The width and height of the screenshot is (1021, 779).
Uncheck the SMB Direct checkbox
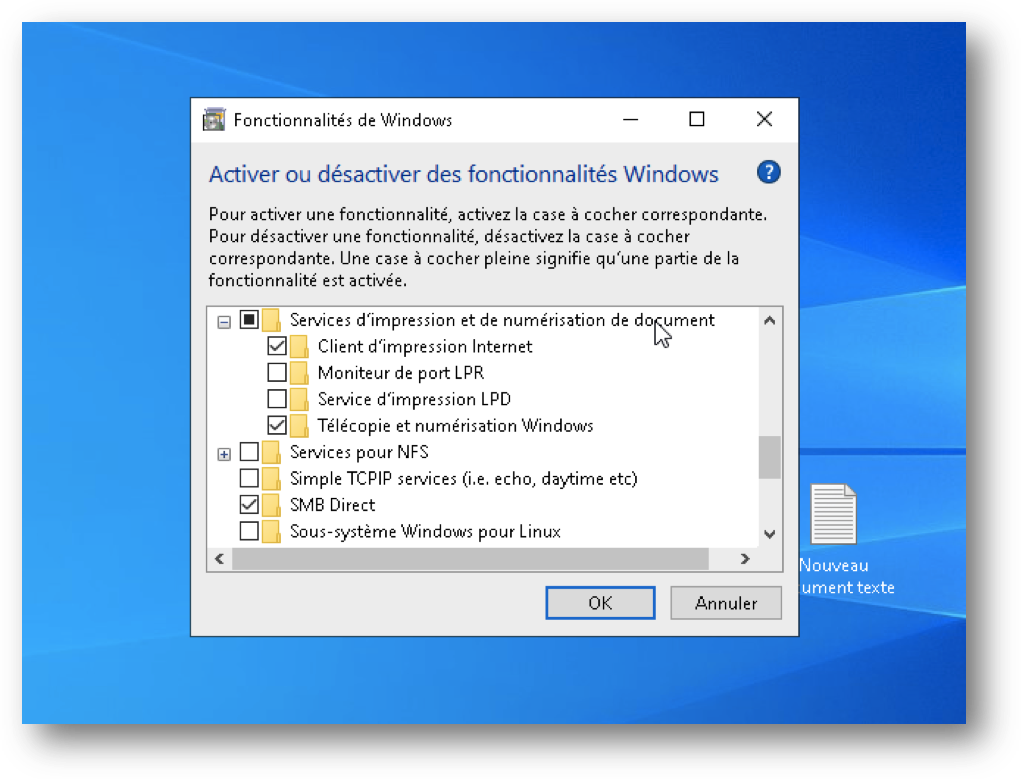pos(249,504)
